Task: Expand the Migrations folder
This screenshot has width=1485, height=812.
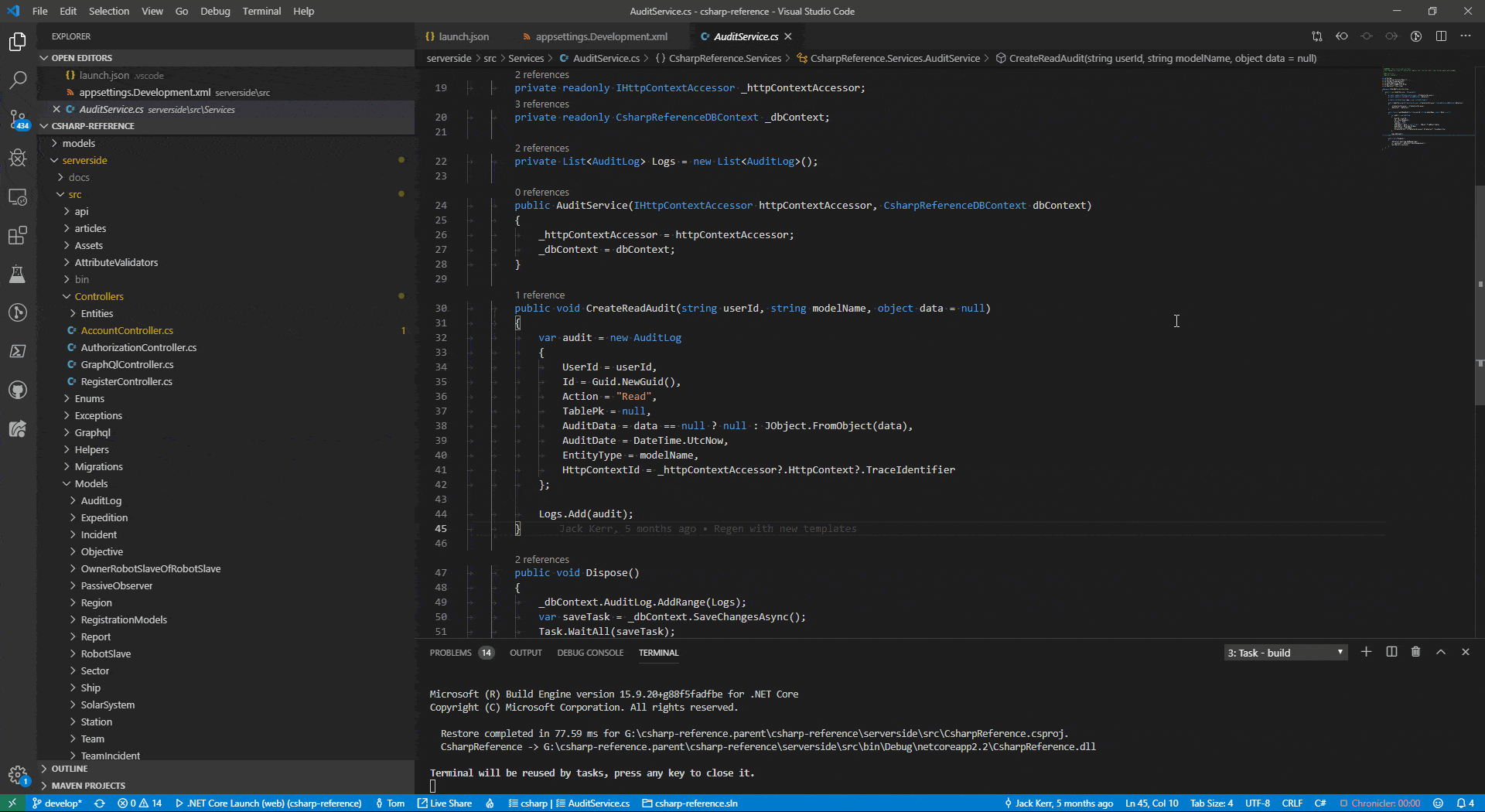Action: click(98, 466)
